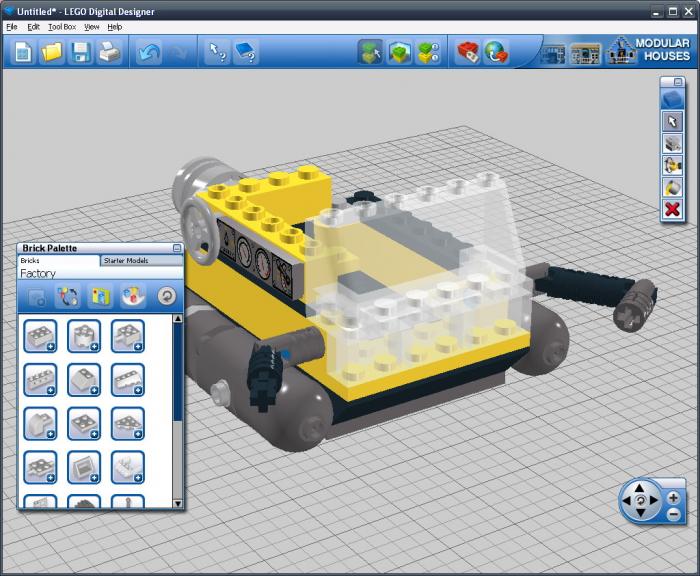Zoom in with the plus button
The height and width of the screenshot is (576, 700).
click(x=673, y=497)
